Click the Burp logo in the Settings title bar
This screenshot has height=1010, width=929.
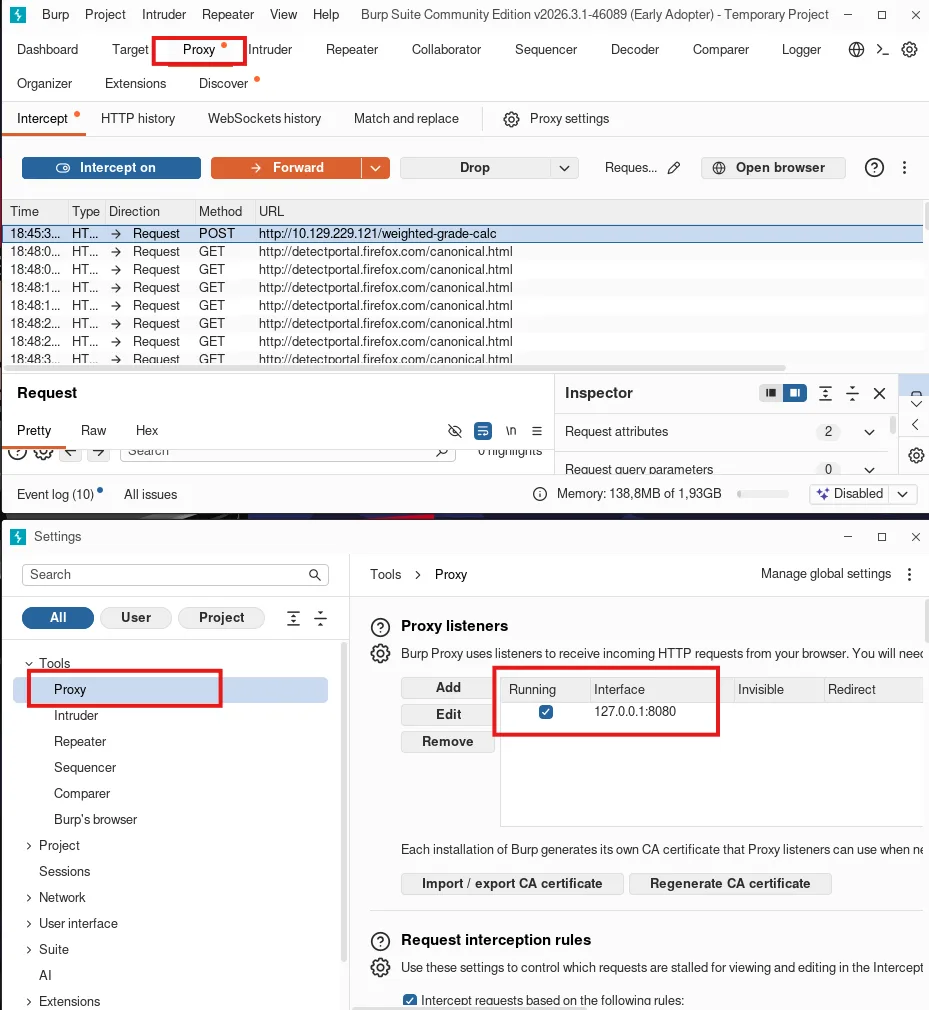point(18,537)
